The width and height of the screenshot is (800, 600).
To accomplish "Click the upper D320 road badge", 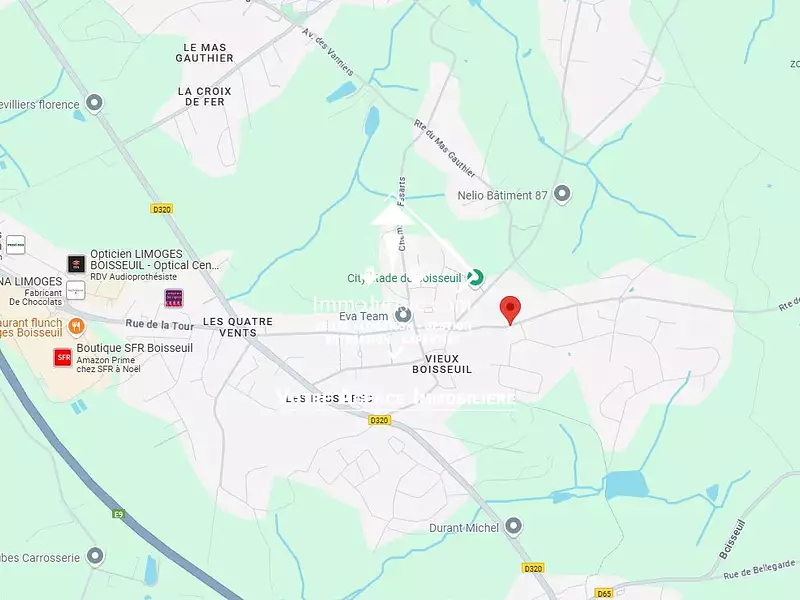I will coord(162,209).
